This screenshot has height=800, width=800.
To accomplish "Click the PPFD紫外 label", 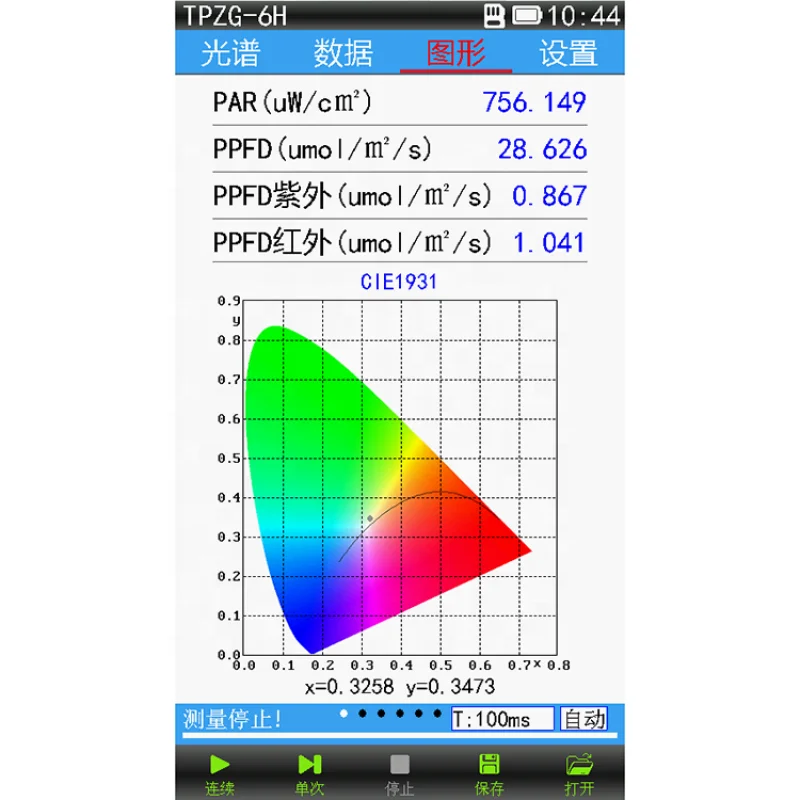I will click(352, 196).
